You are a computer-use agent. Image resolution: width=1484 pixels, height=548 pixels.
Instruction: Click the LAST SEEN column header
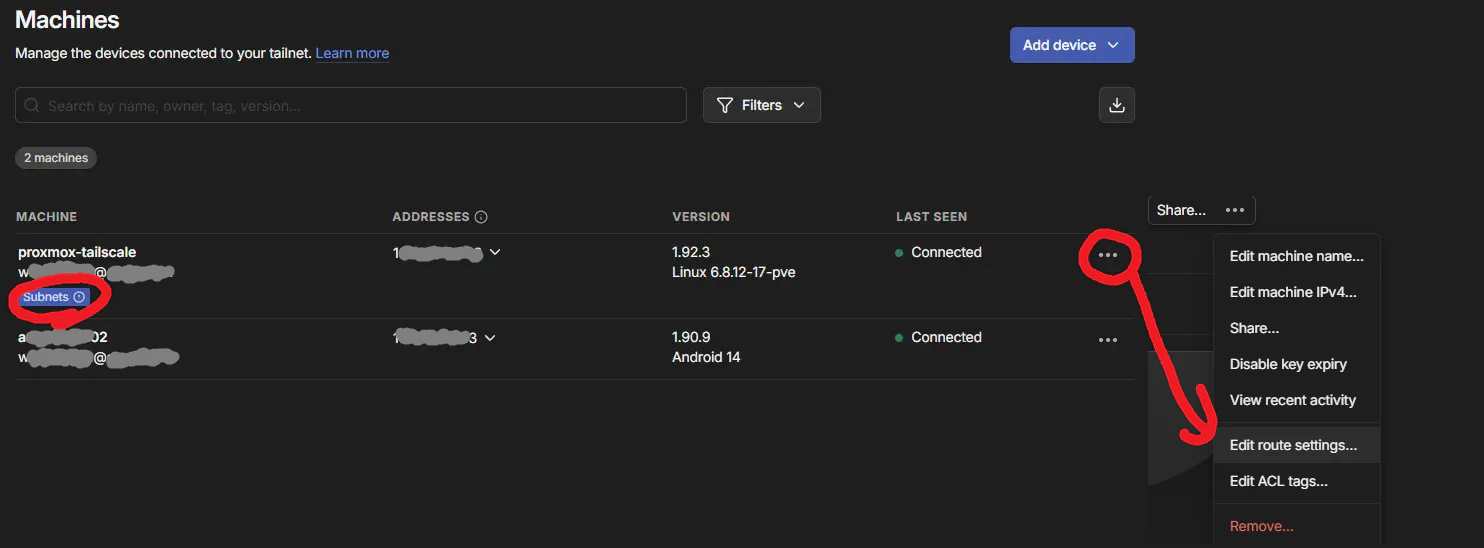point(931,217)
